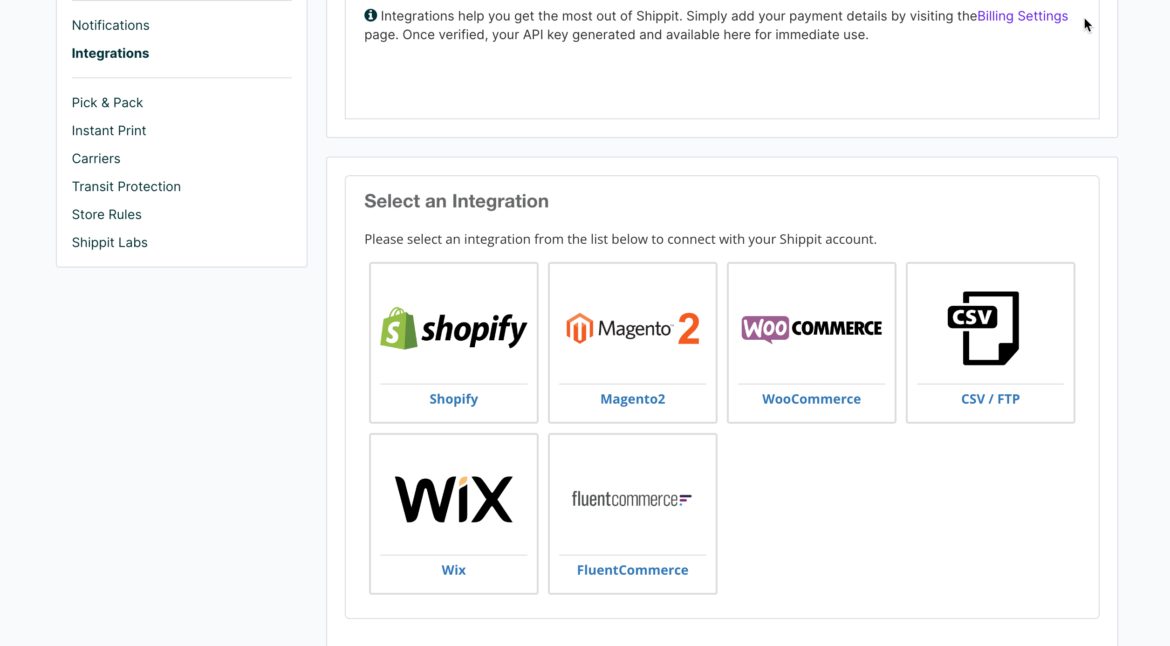Click the info icon beside Integrations text
This screenshot has height=646, width=1170.
tap(371, 16)
